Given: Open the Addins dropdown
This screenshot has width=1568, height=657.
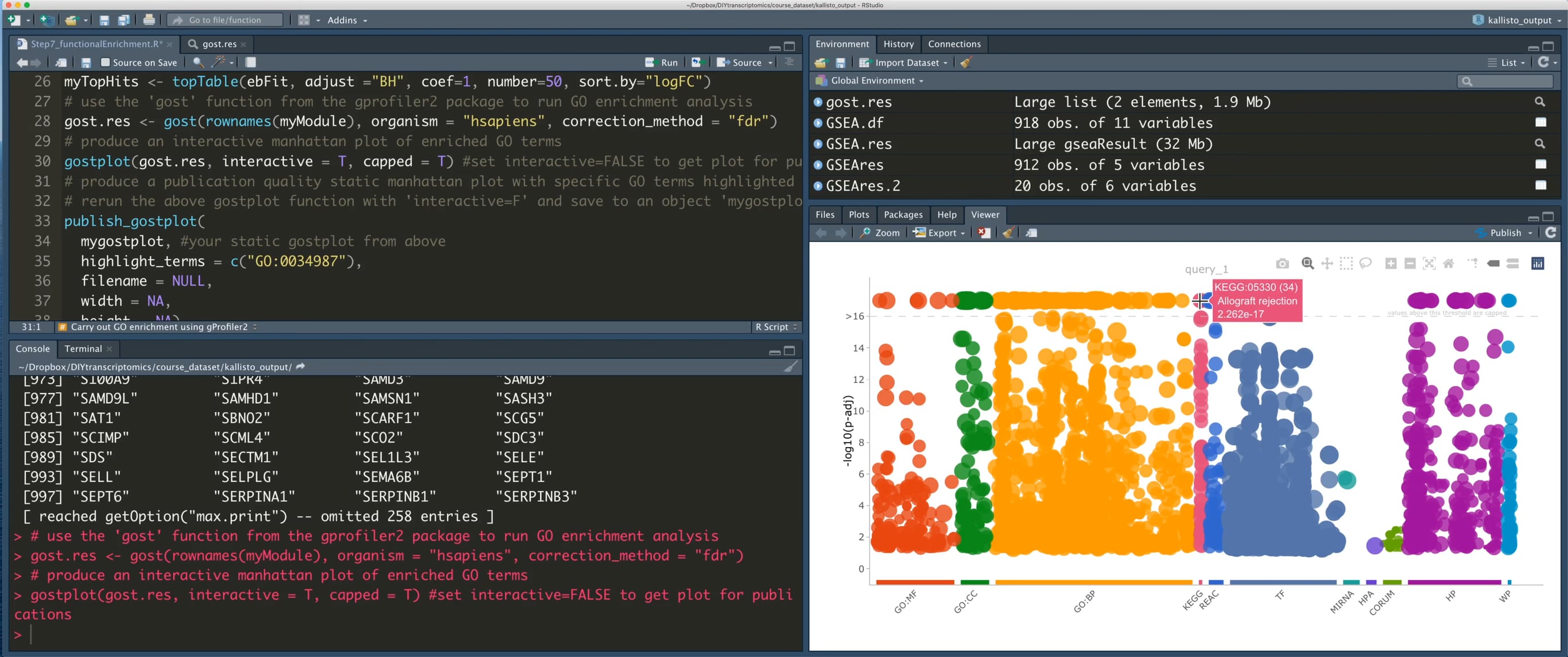Looking at the screenshot, I should click(x=347, y=20).
